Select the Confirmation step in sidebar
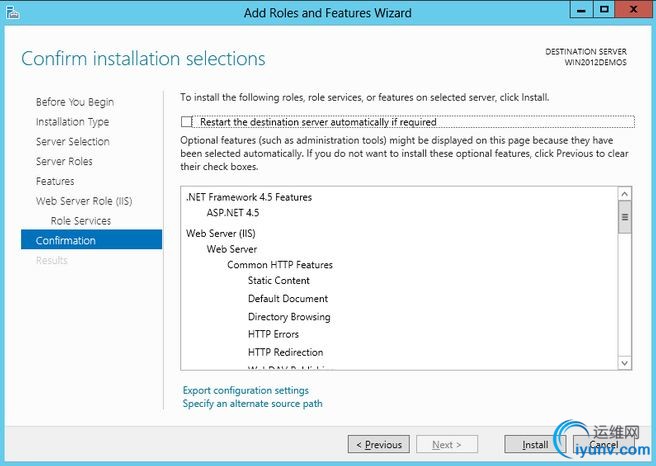 tap(66, 240)
